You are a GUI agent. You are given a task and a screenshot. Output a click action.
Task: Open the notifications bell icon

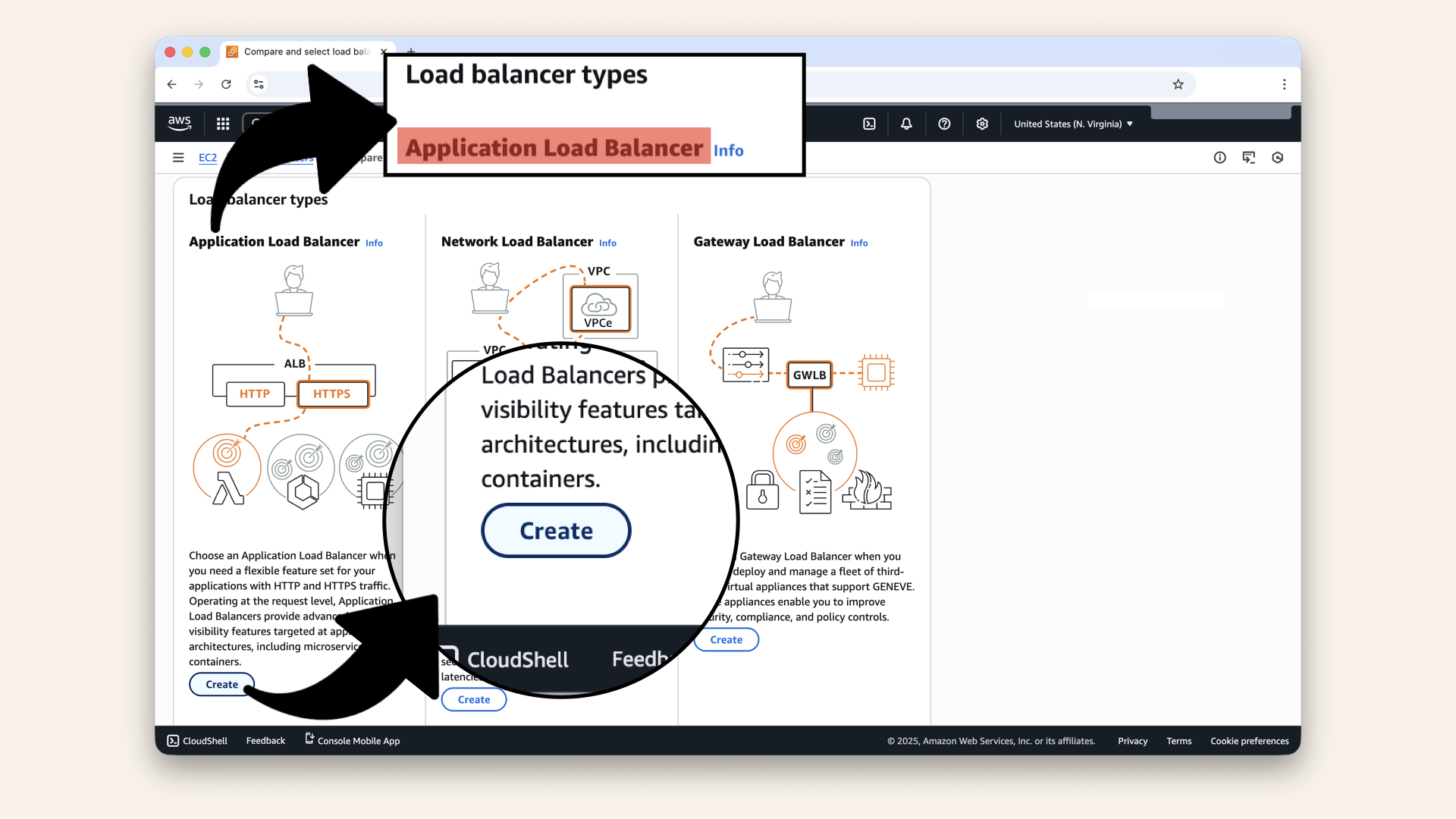click(x=906, y=124)
